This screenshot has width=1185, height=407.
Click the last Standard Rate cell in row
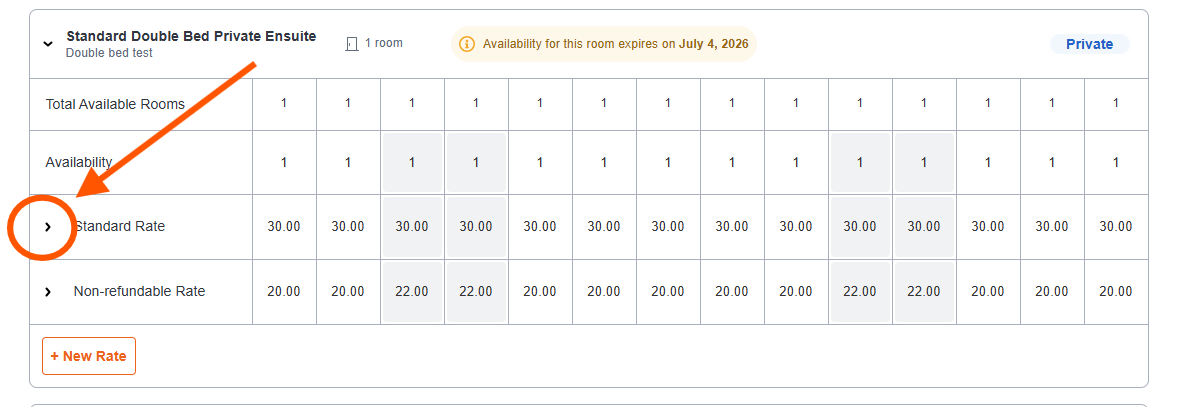(x=1116, y=227)
